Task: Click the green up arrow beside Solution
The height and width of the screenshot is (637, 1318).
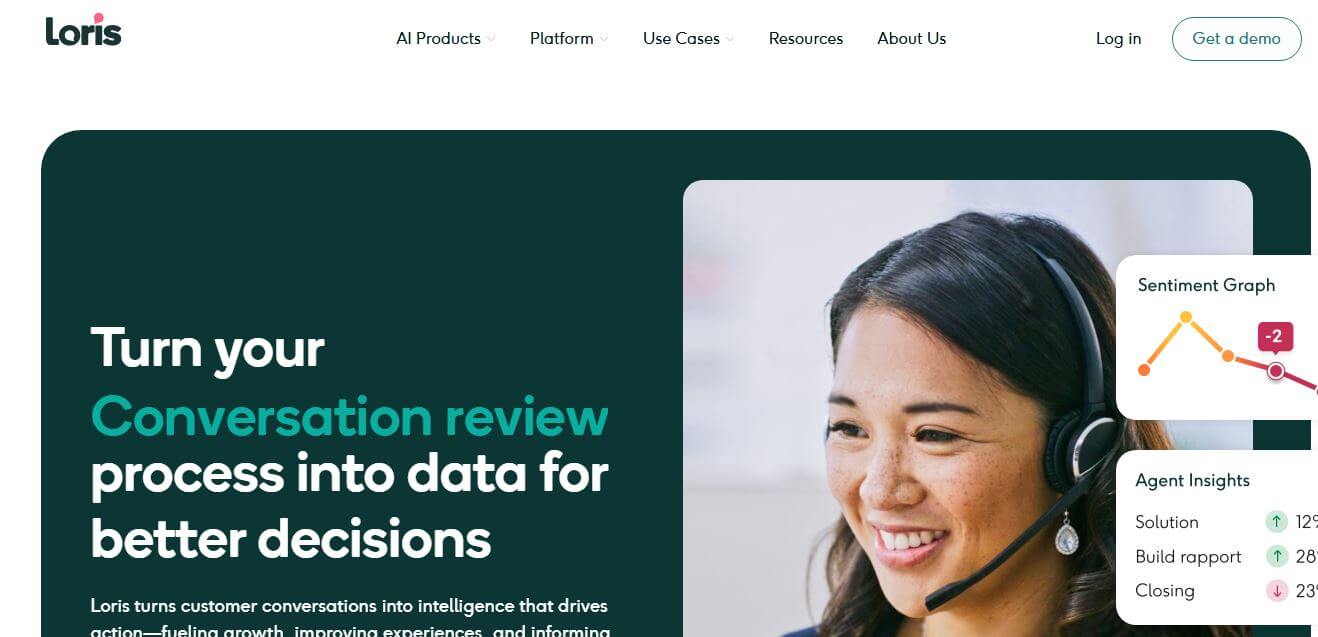Action: click(1276, 521)
